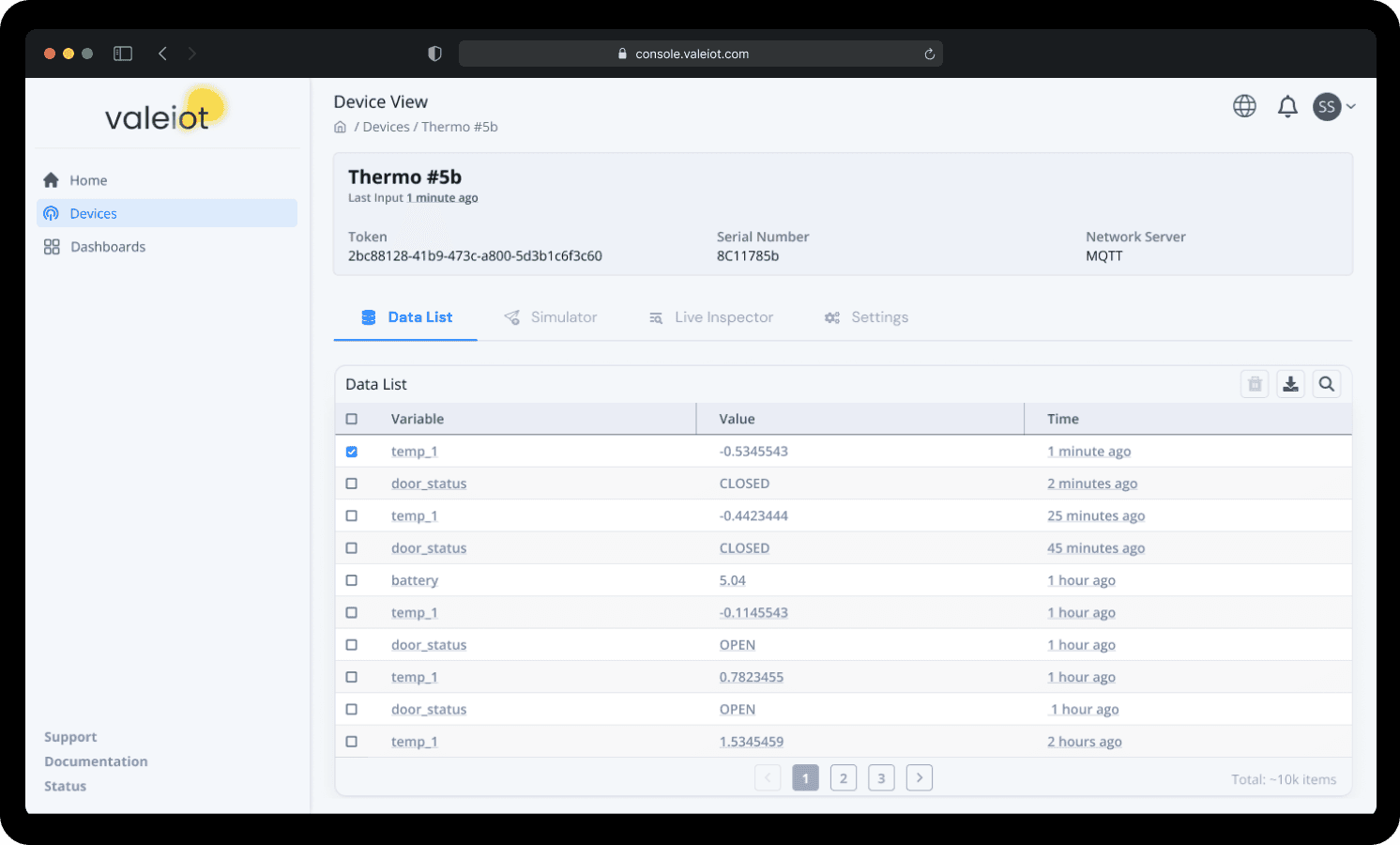Open the Documentation link
Screen dimensions: 1400x845
tap(96, 761)
